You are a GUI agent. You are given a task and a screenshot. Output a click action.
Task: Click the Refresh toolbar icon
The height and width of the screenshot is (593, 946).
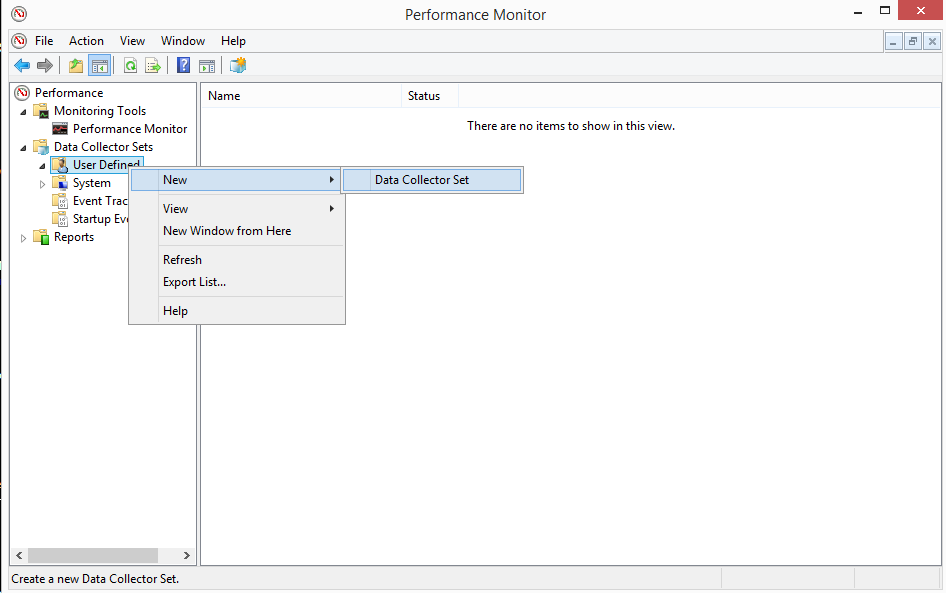coord(130,66)
